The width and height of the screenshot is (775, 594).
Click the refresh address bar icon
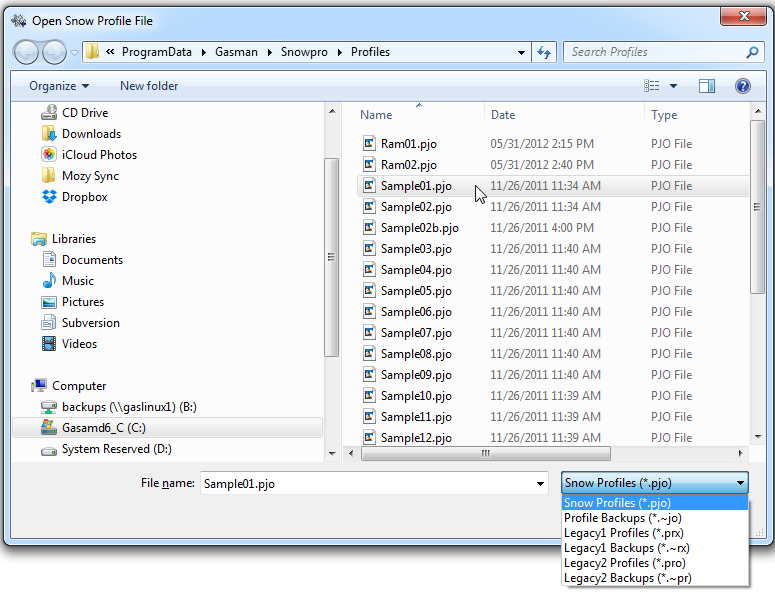pos(545,52)
